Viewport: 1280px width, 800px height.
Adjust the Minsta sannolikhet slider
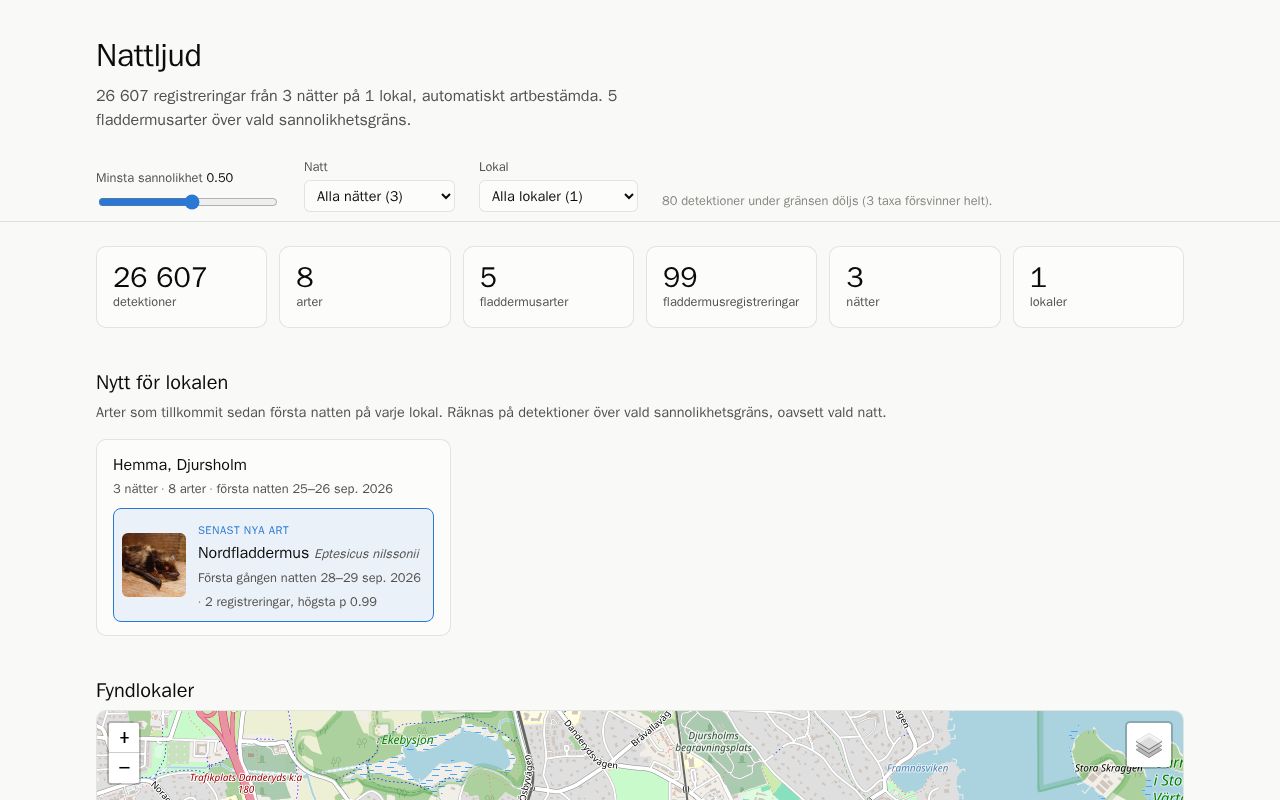point(188,202)
